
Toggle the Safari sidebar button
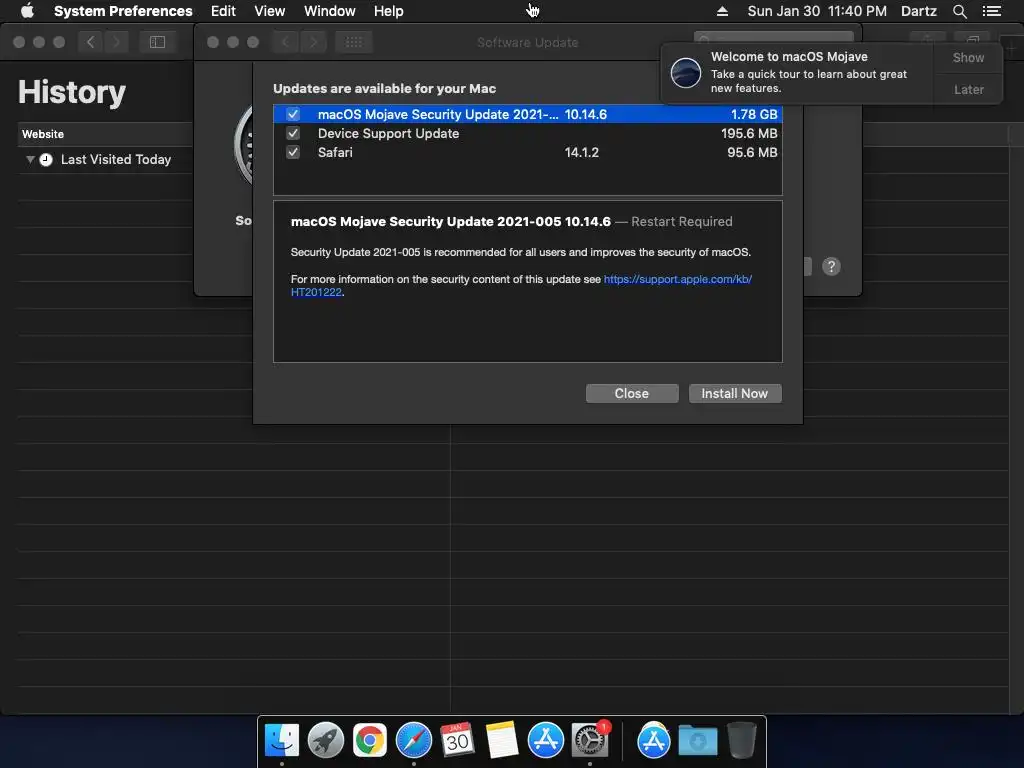157,42
